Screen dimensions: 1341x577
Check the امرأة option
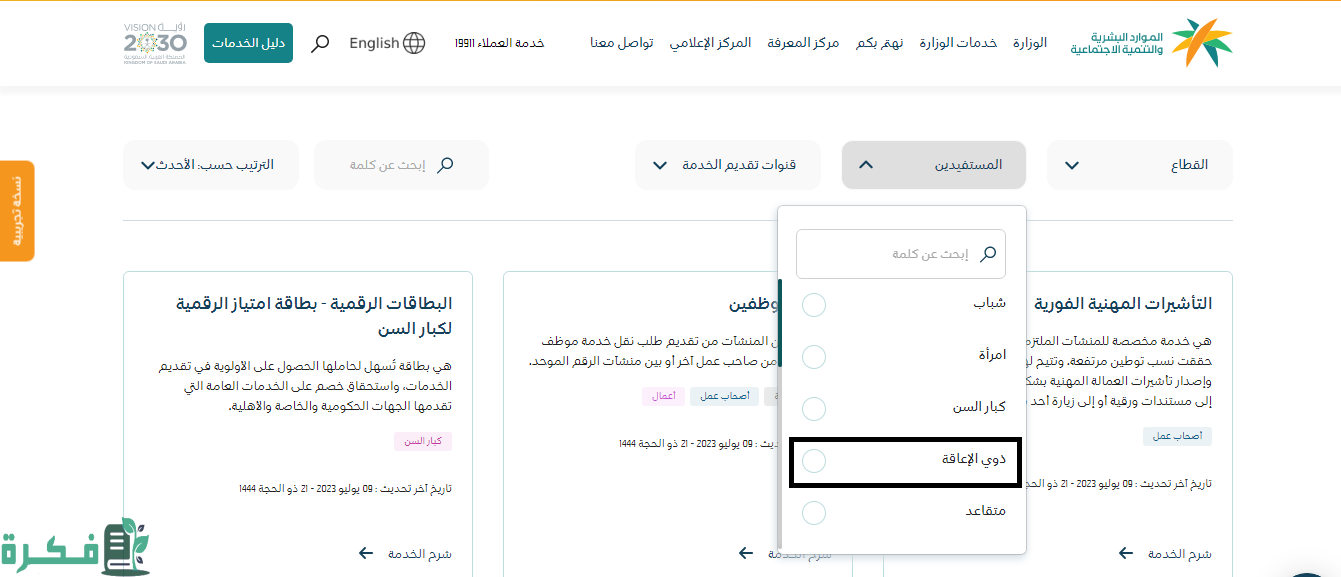[x=814, y=356]
